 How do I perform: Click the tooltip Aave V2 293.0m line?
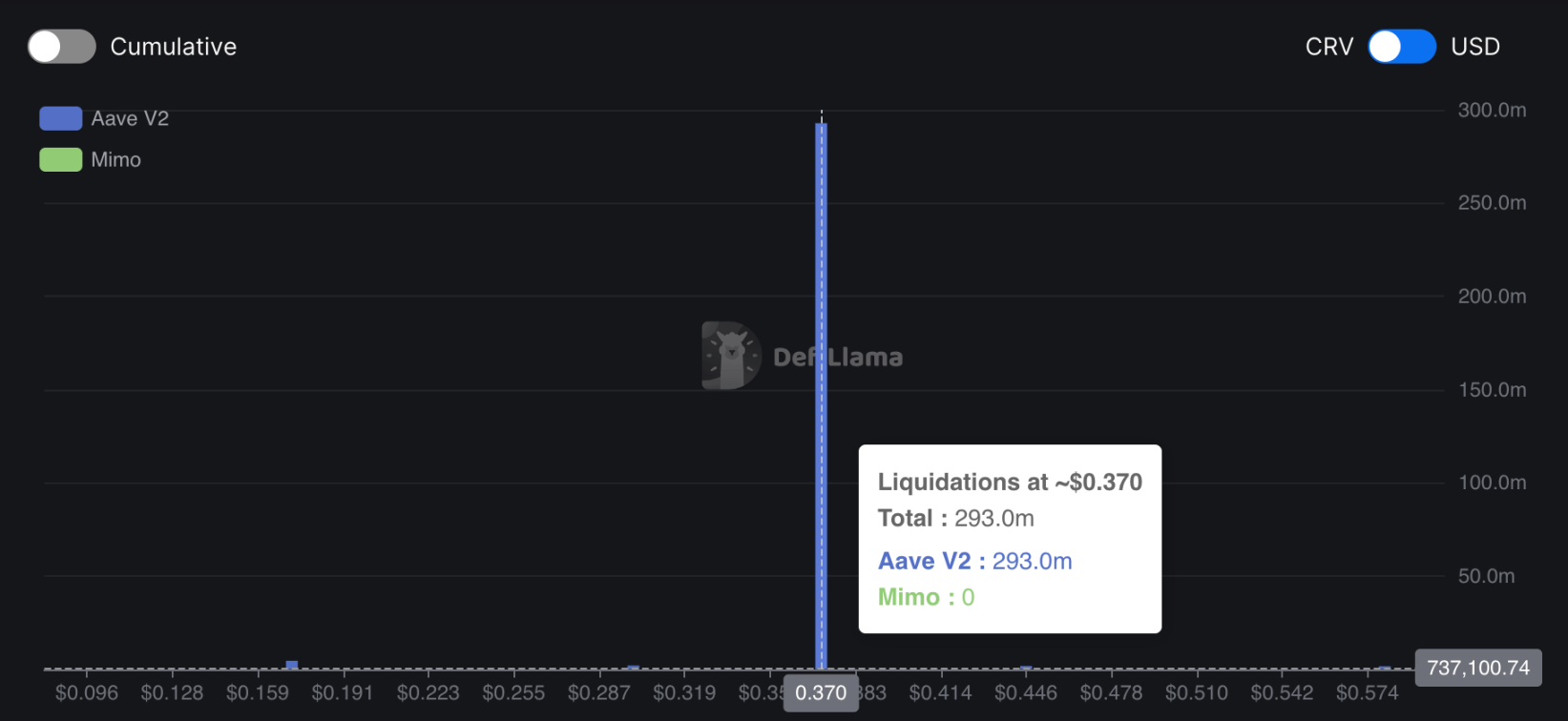975,561
